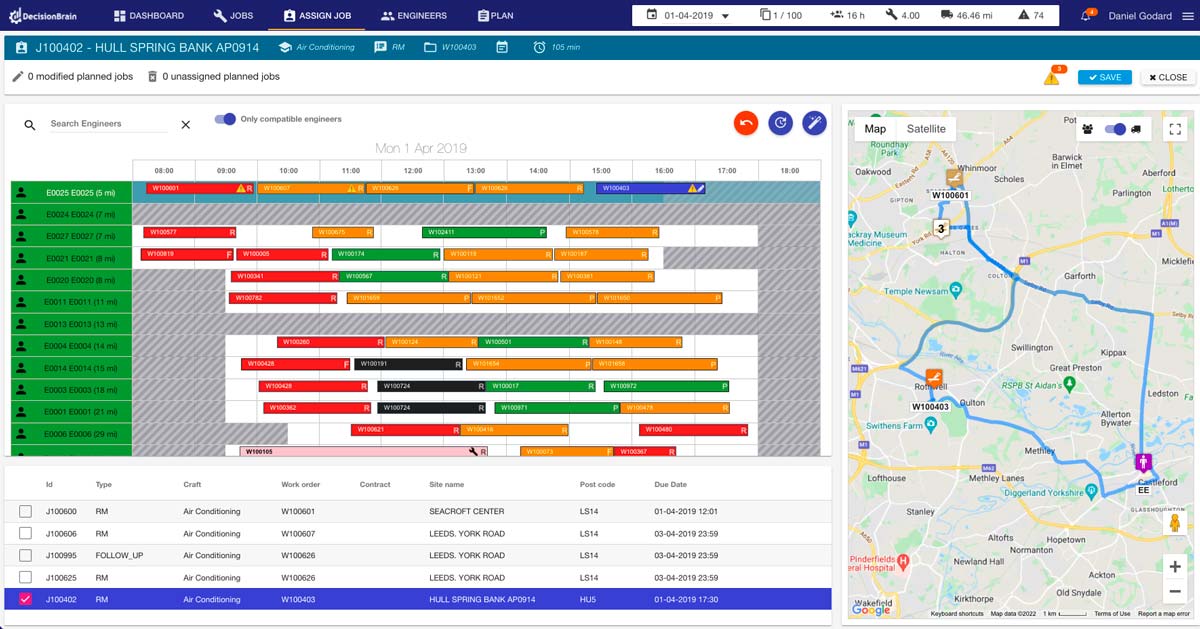Click FOLLOW_UP type cell
The width and height of the screenshot is (1200, 629).
pyautogui.click(x=119, y=556)
